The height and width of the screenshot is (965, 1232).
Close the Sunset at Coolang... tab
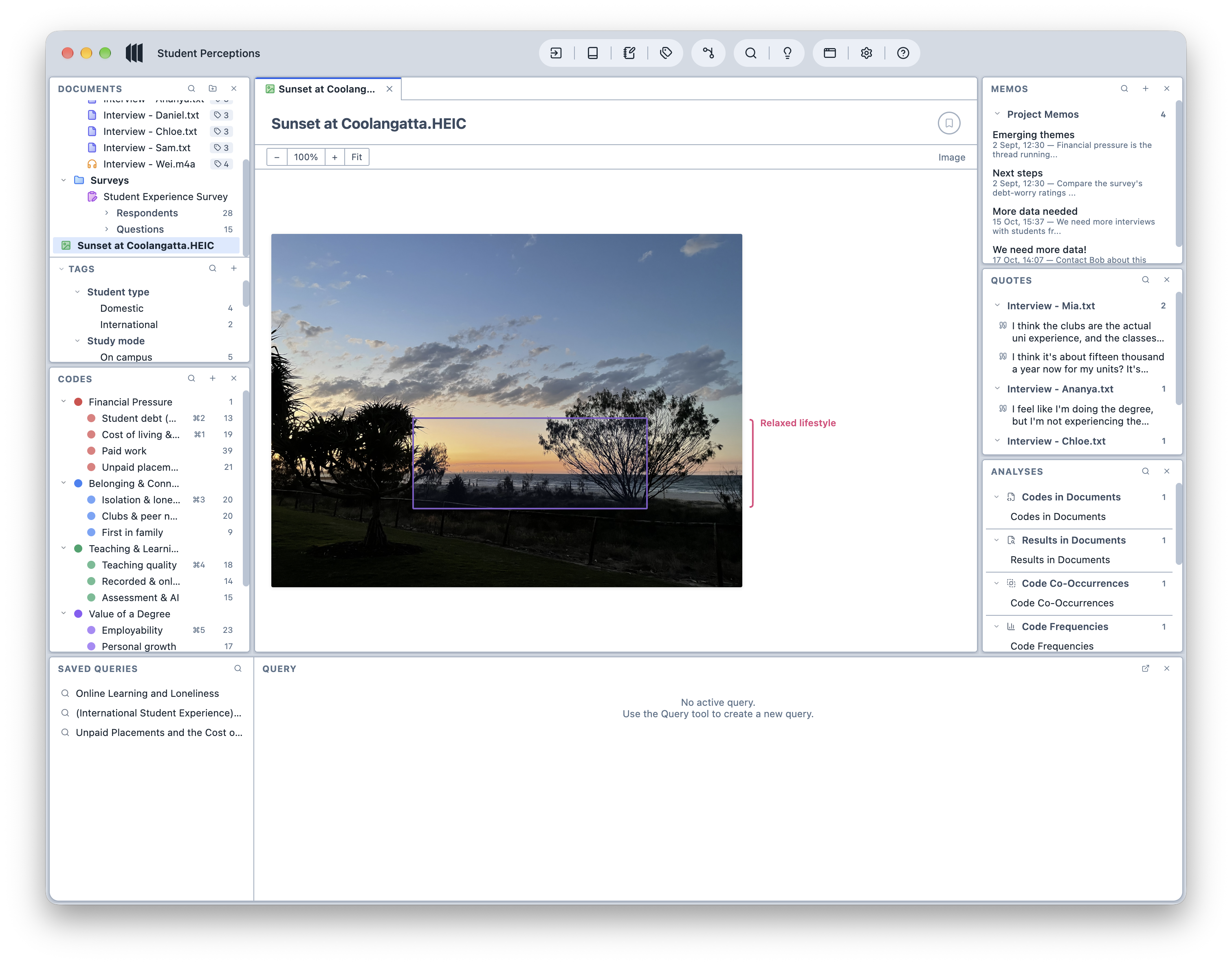point(389,89)
